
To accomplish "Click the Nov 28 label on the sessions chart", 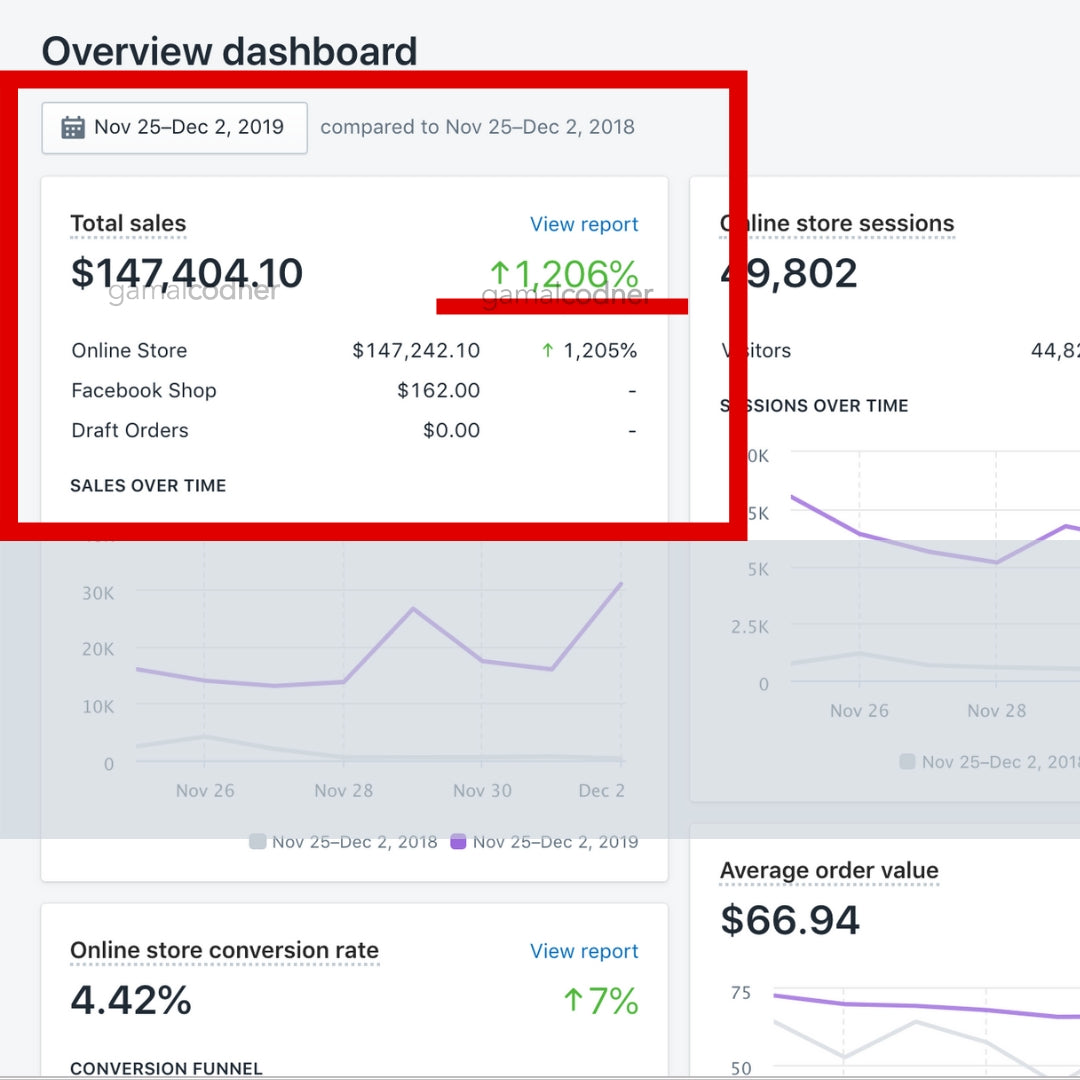I will [996, 711].
